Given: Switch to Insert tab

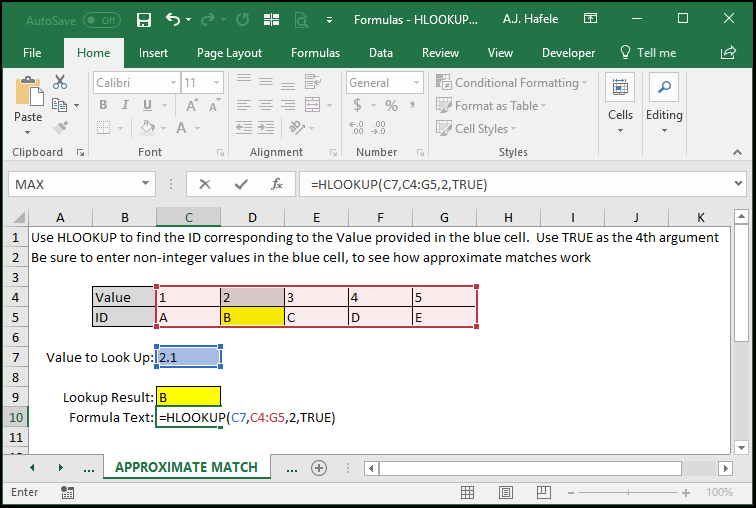Looking at the screenshot, I should (153, 53).
